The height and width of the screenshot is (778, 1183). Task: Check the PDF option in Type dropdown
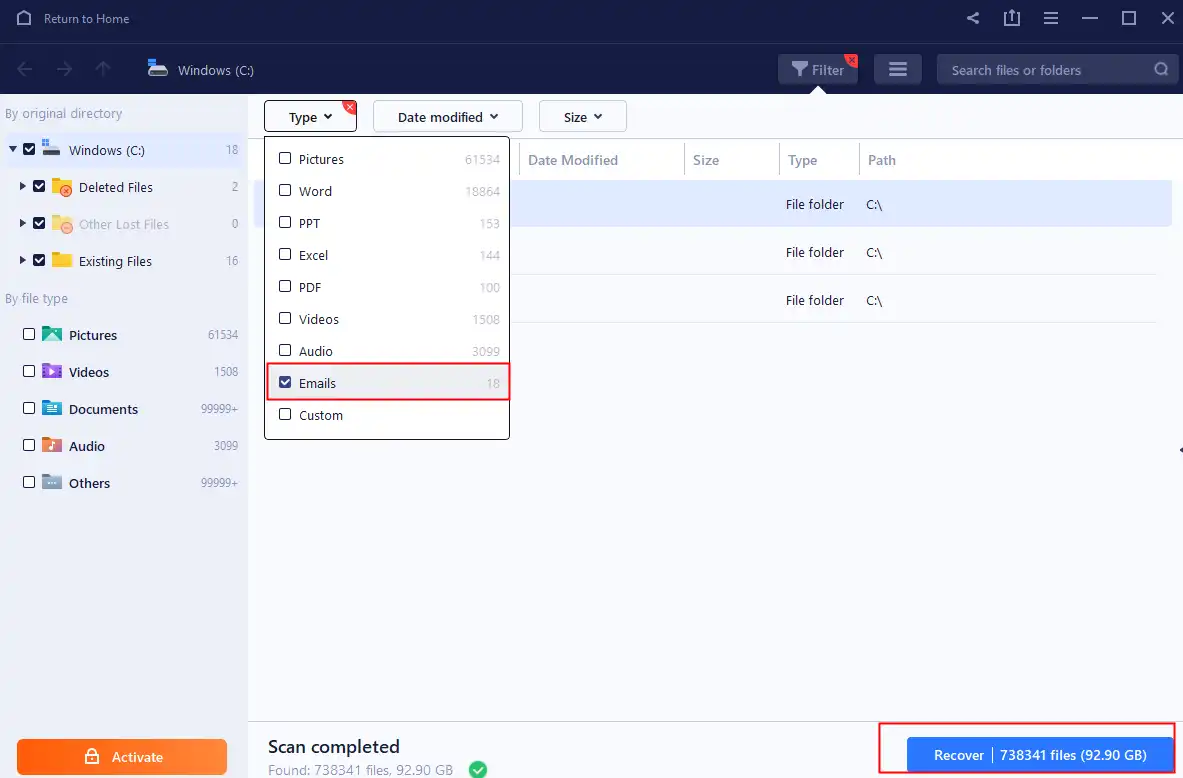click(285, 287)
